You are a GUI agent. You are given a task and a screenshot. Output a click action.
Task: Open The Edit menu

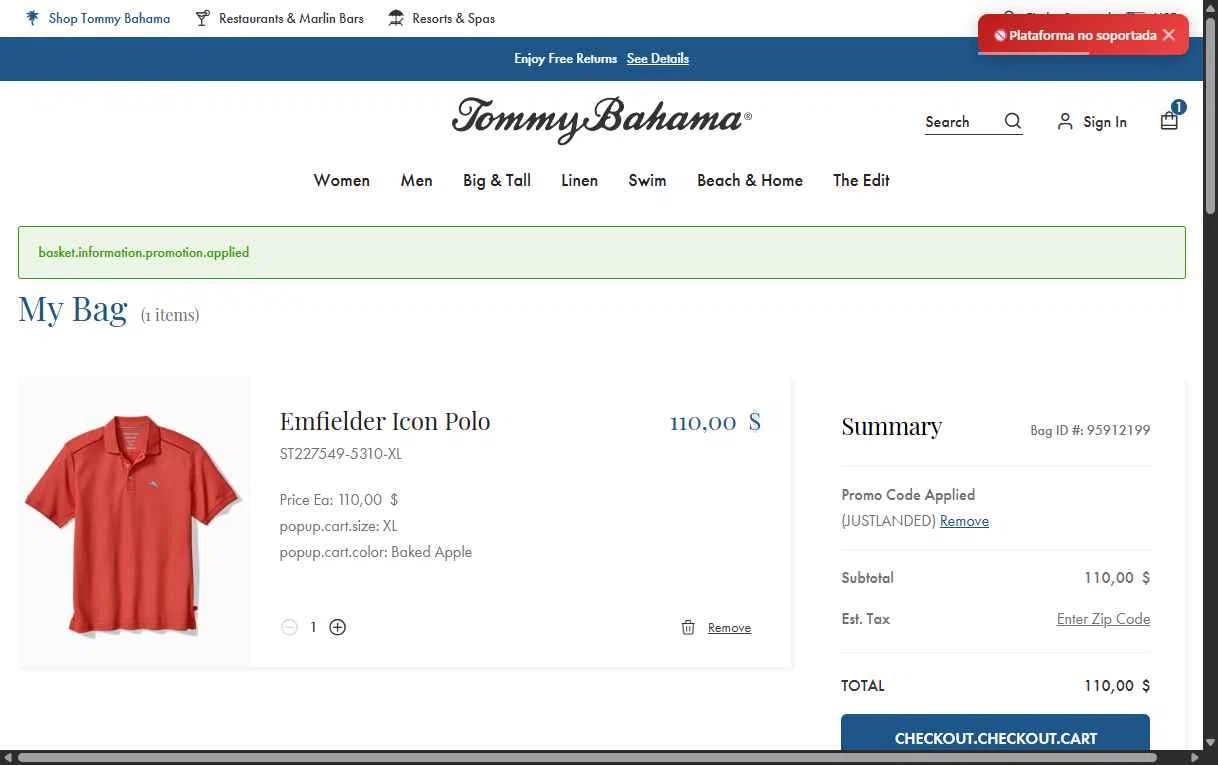pos(861,180)
